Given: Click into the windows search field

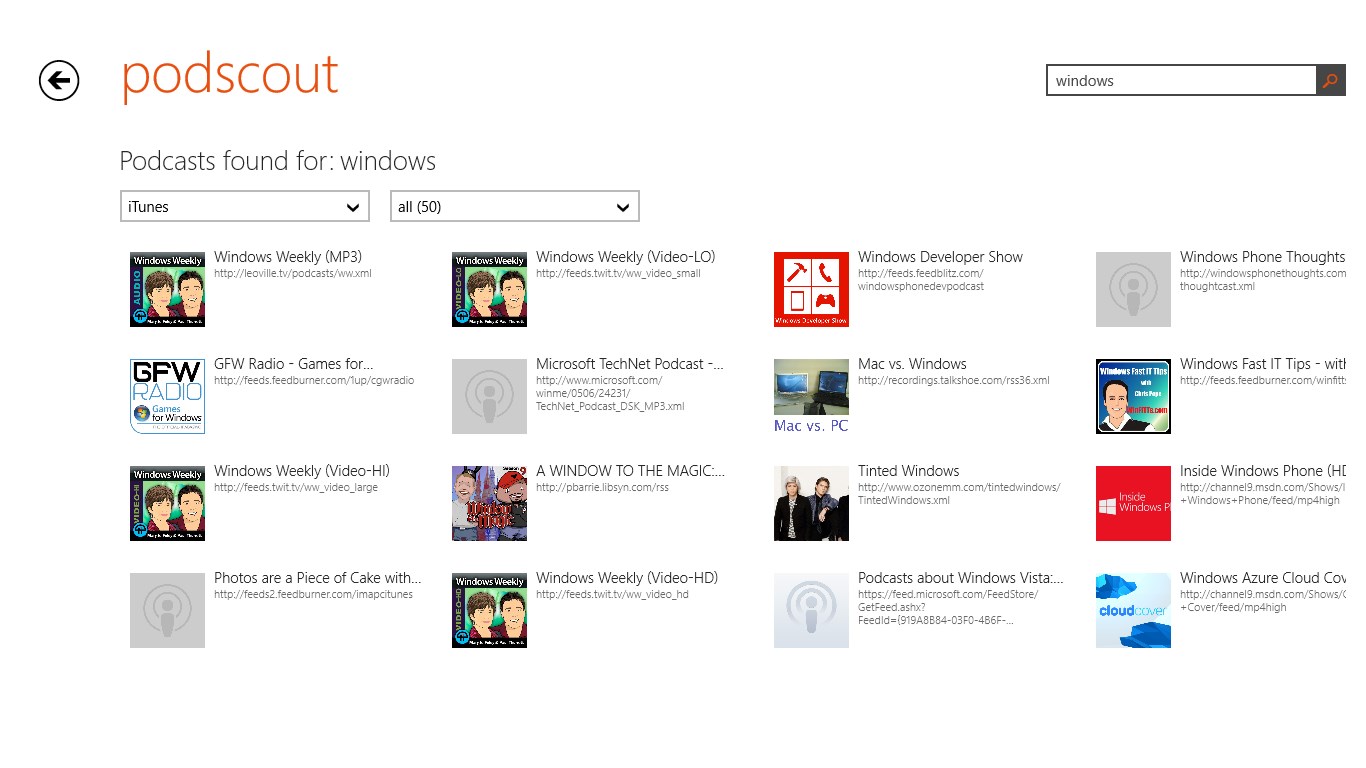Looking at the screenshot, I should point(1181,81).
